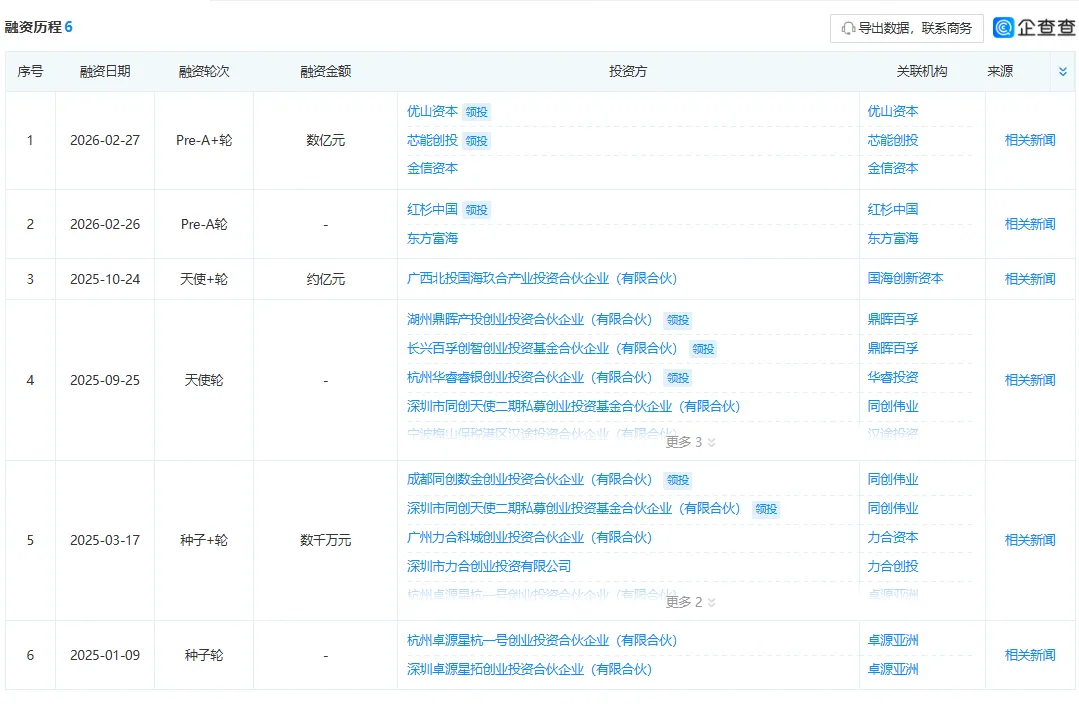Open 同创伟业 in the 天使轮 row

pos(893,407)
